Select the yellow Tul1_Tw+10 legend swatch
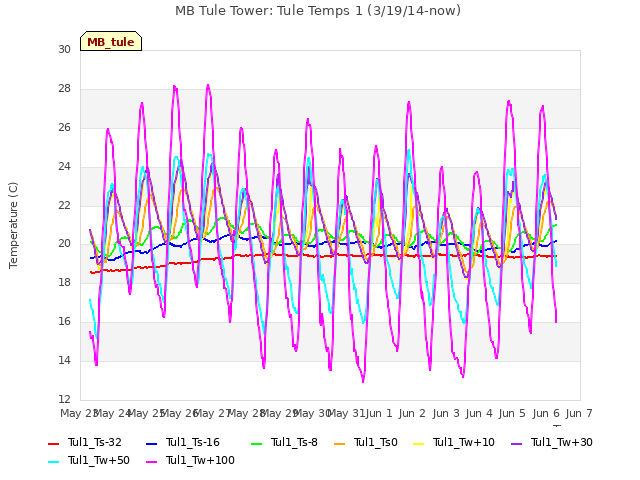 click(x=419, y=443)
